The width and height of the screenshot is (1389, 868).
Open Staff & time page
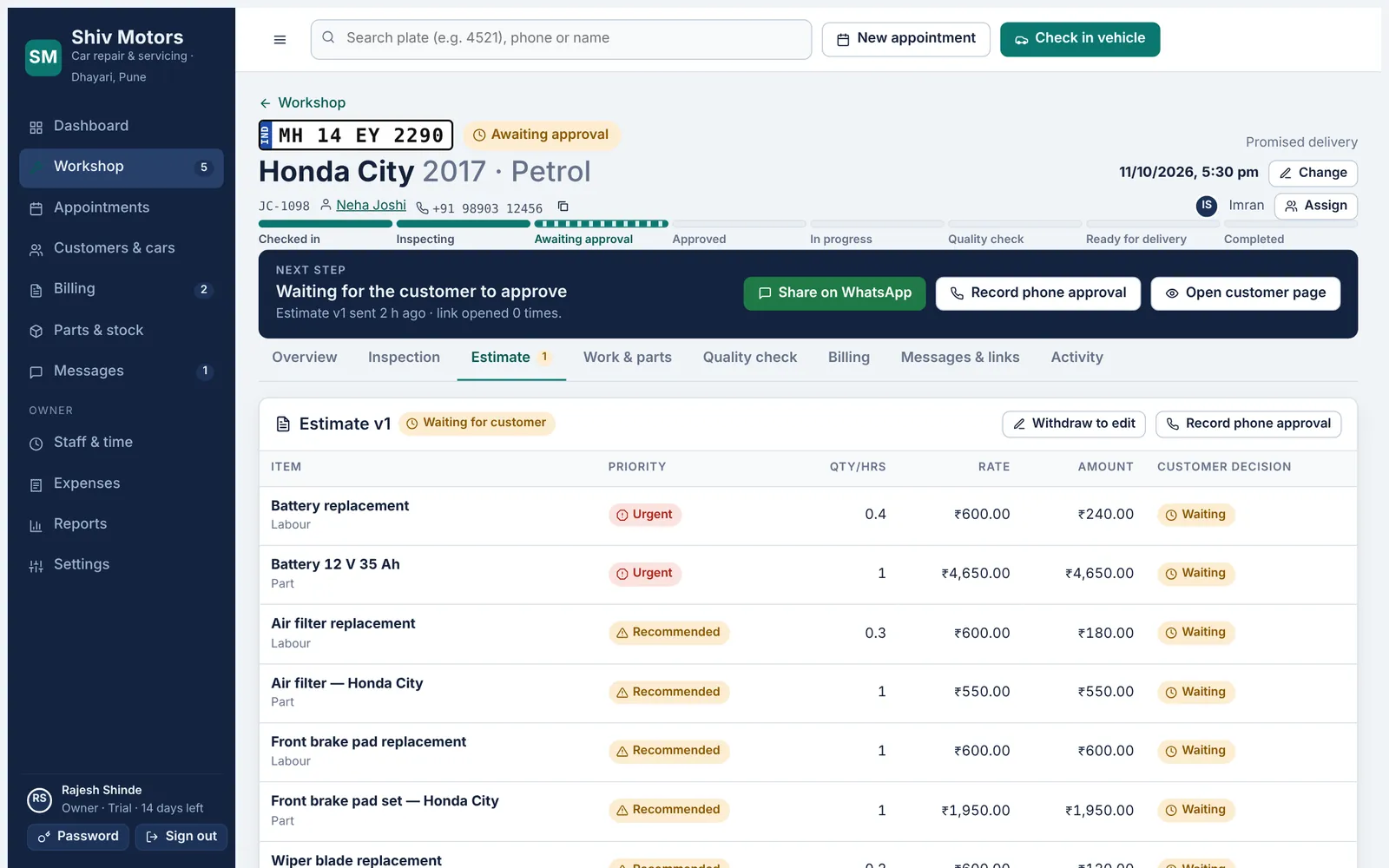[x=122, y=443]
